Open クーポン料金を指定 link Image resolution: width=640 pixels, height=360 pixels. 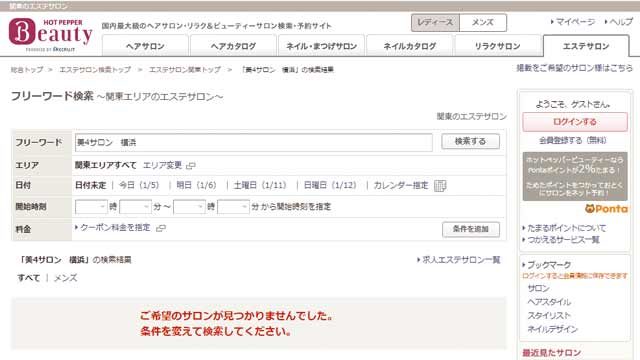[x=115, y=228]
